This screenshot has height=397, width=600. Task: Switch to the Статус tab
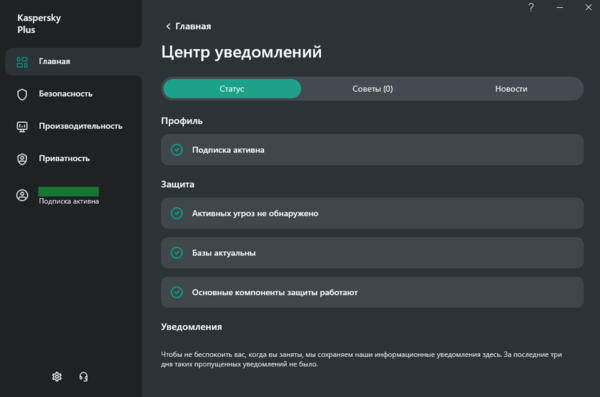232,89
